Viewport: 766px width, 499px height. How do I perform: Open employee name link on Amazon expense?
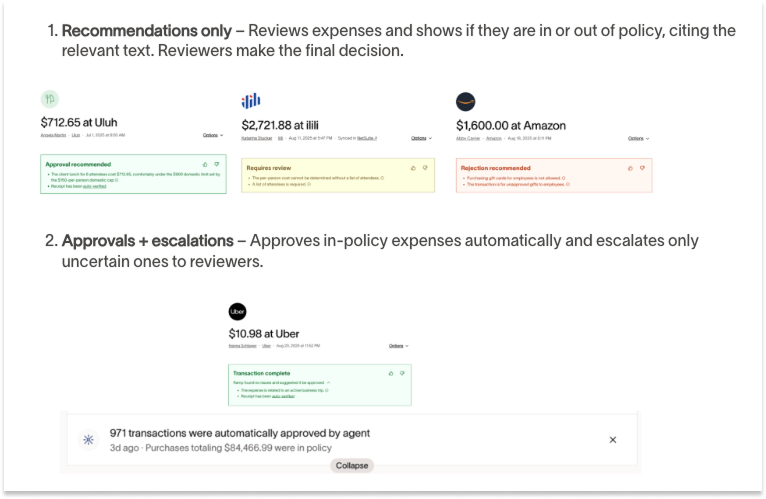pyautogui.click(x=468, y=138)
